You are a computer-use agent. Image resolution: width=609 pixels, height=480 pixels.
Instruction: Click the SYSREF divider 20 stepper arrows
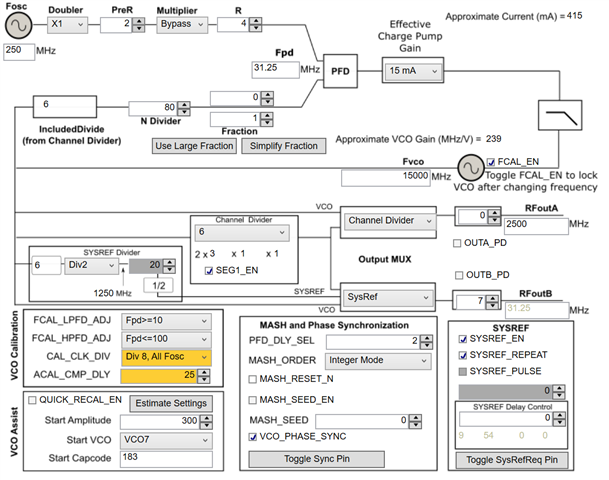click(x=169, y=266)
